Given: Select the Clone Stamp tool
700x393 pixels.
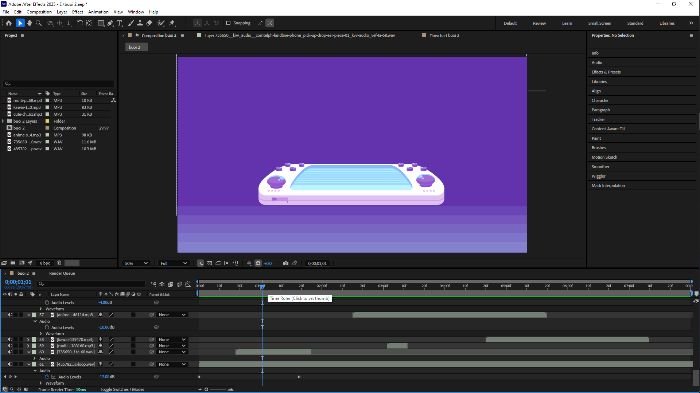Looking at the screenshot, I should [140, 23].
